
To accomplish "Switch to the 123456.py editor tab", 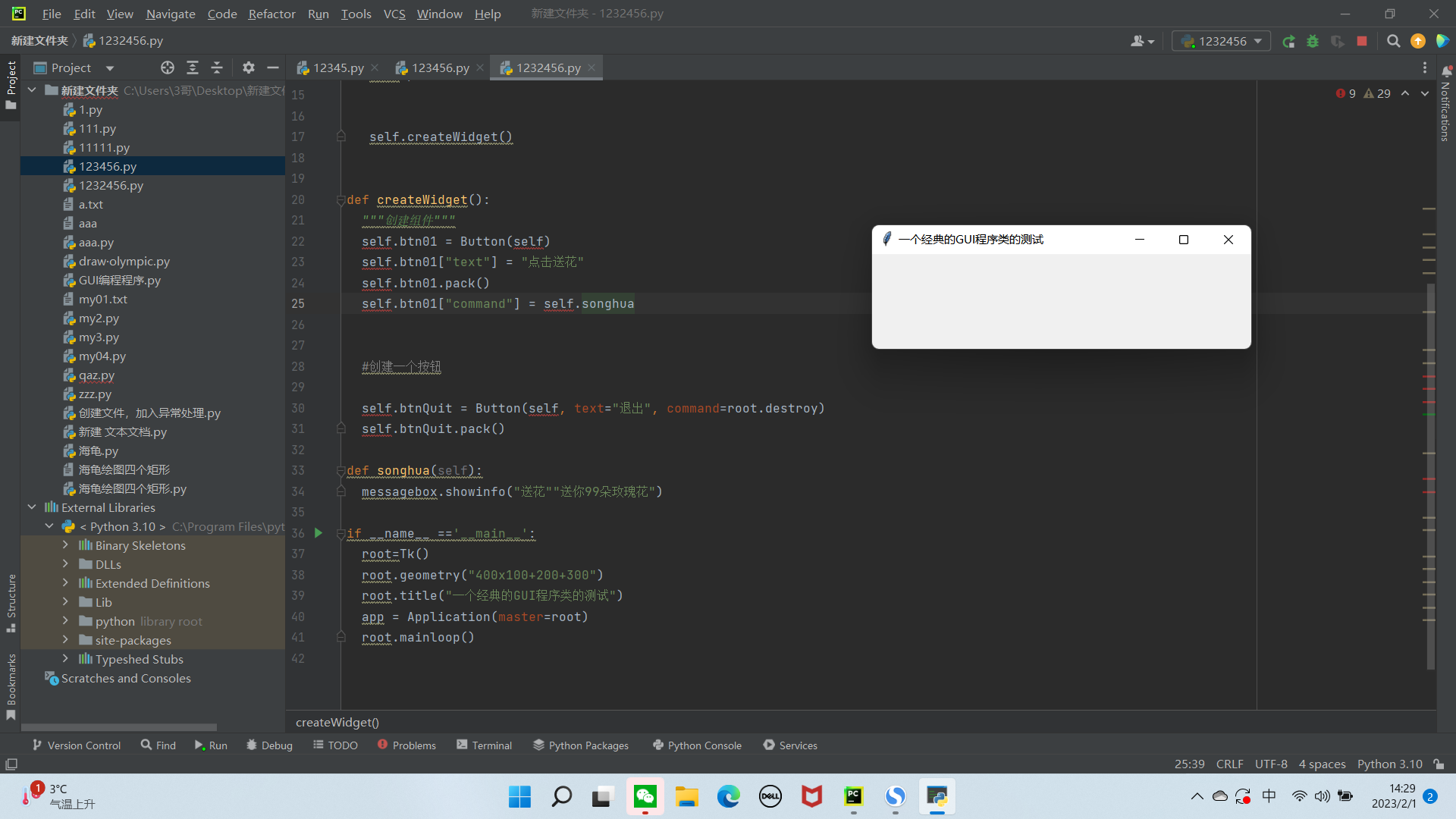I will click(x=440, y=68).
